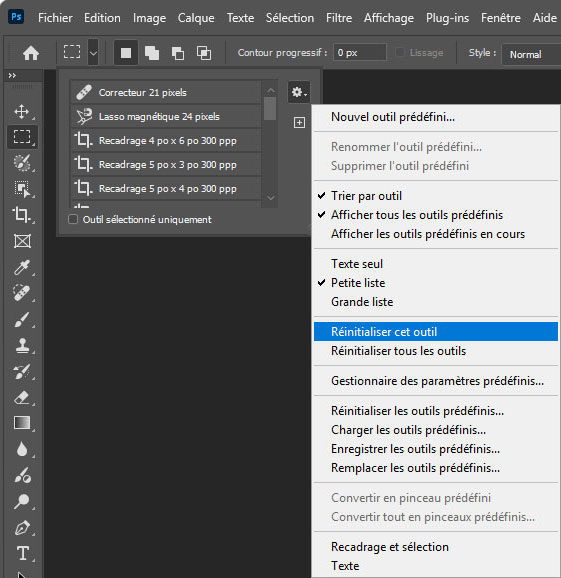Choose Recadrage 4 po x 6 po preset
The height and width of the screenshot is (578, 561).
[166, 140]
